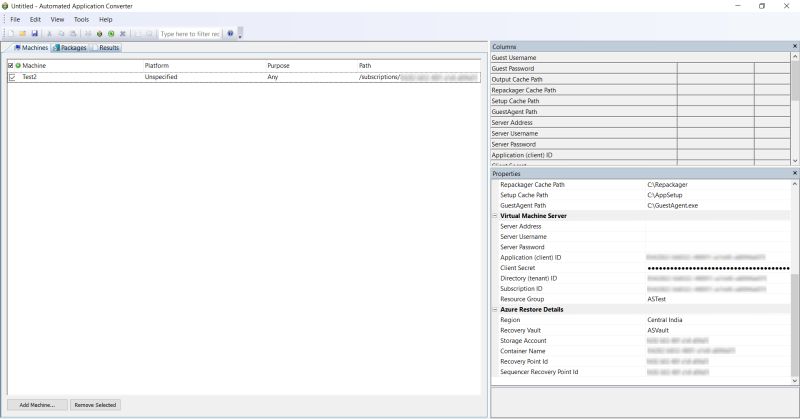Image resolution: width=800 pixels, height=419 pixels.
Task: Click the Client Secret masked value field
Action: tap(718, 268)
